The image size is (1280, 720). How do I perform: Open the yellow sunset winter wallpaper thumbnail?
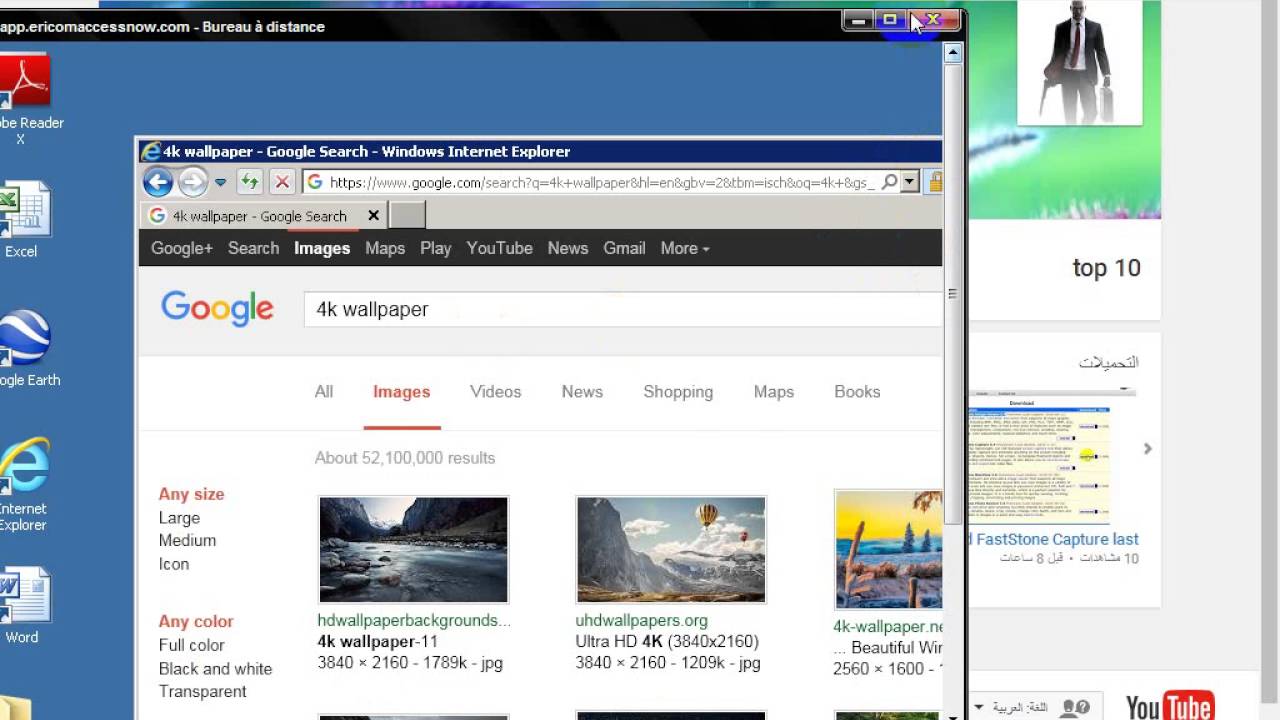point(888,550)
